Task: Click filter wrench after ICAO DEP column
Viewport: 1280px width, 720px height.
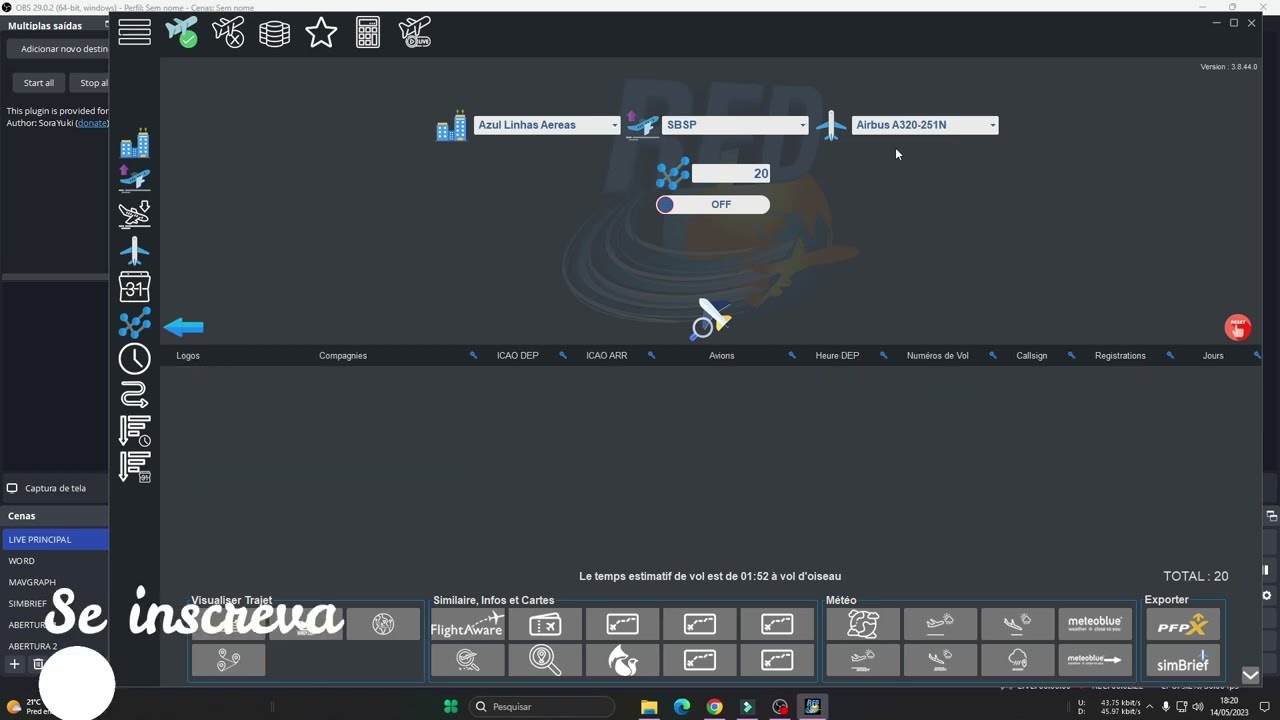Action: click(x=563, y=355)
